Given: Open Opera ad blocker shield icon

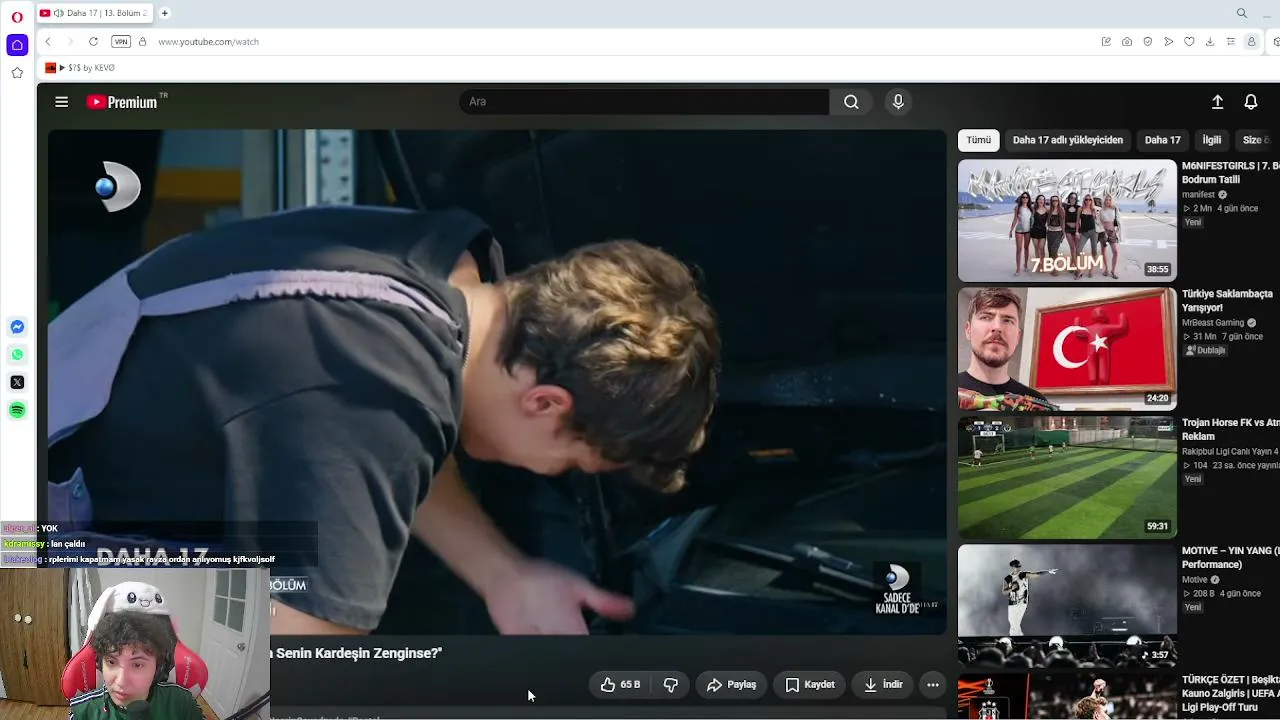Looking at the screenshot, I should point(1148,42).
